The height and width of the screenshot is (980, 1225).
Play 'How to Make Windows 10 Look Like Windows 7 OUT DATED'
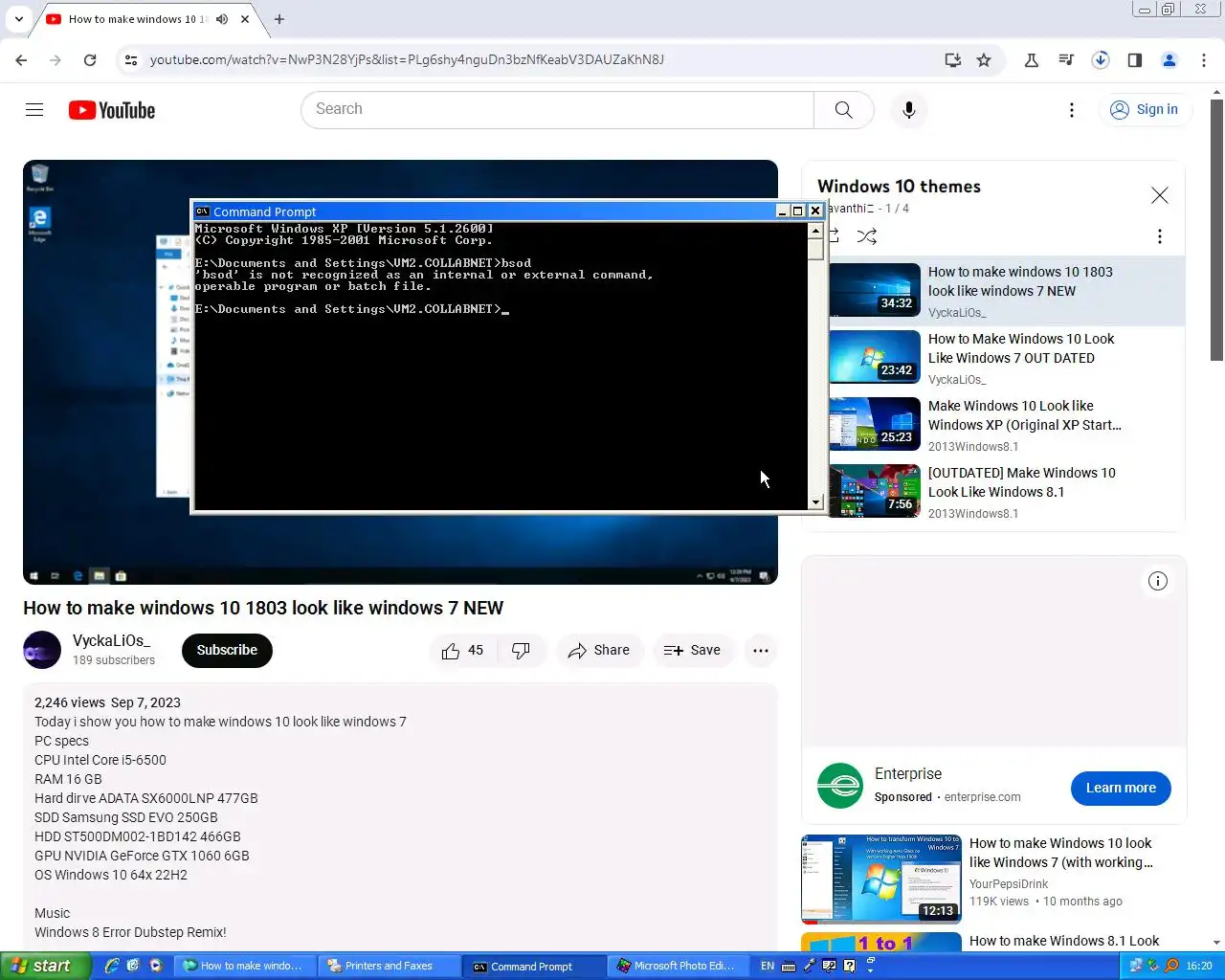(1021, 348)
